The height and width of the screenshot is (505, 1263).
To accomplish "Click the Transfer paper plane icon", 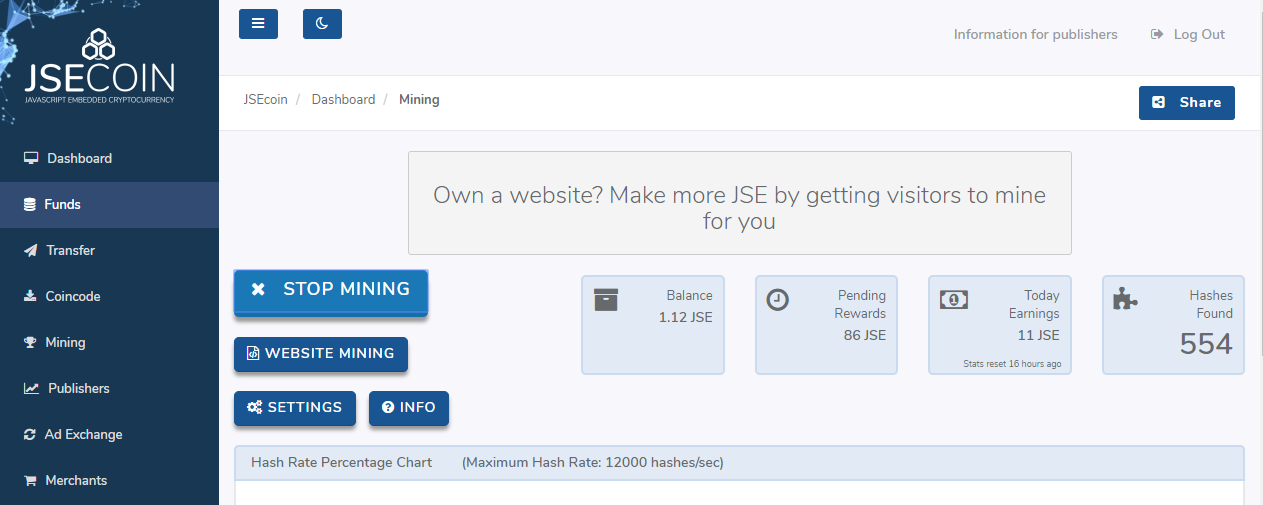I will click(31, 250).
